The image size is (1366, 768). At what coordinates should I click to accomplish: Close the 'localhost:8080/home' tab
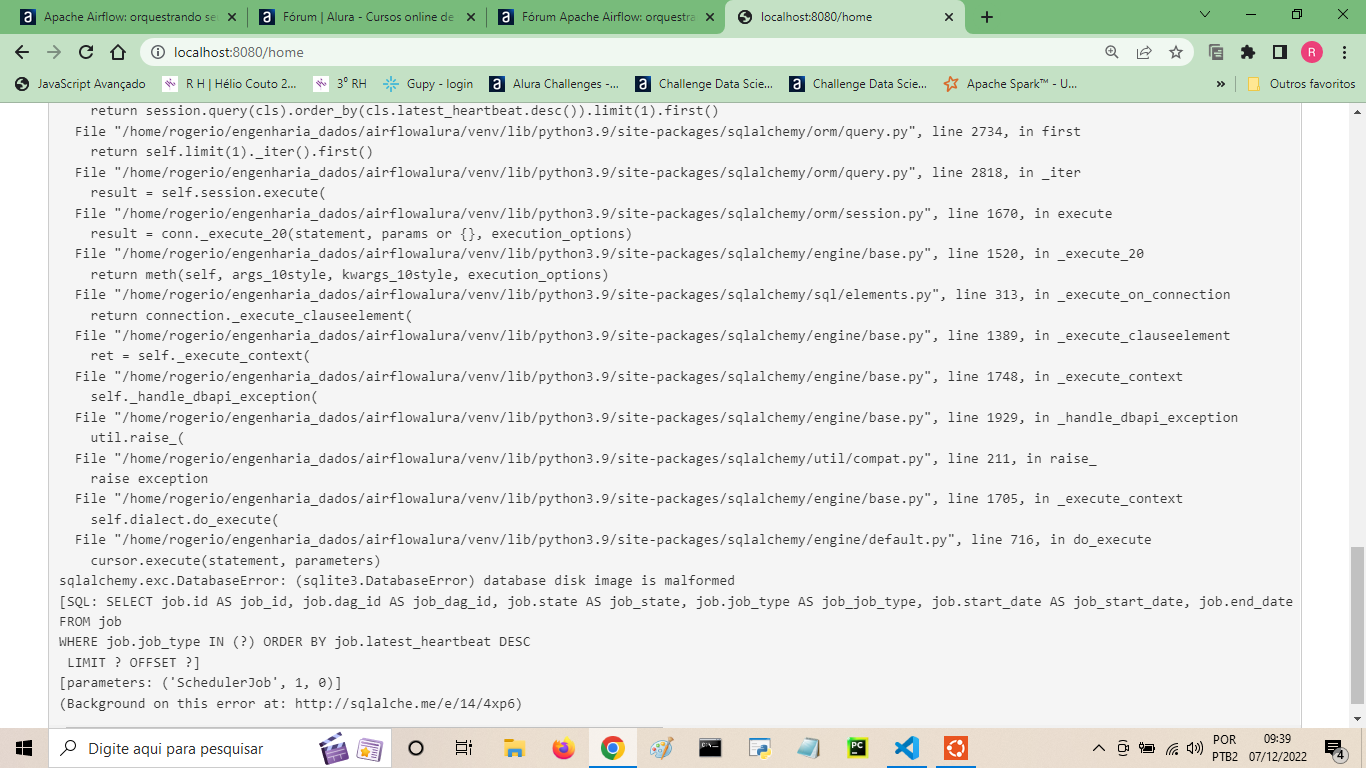[948, 17]
